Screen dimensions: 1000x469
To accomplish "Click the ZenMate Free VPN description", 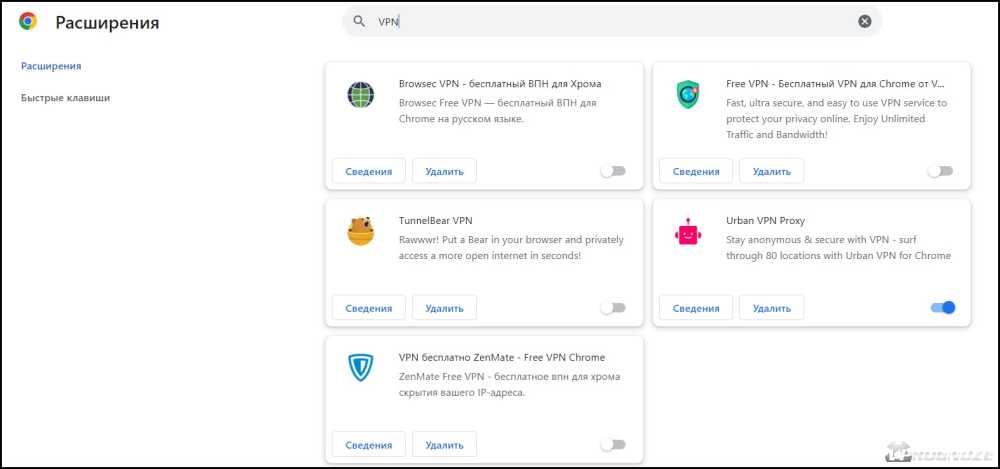I will point(509,384).
